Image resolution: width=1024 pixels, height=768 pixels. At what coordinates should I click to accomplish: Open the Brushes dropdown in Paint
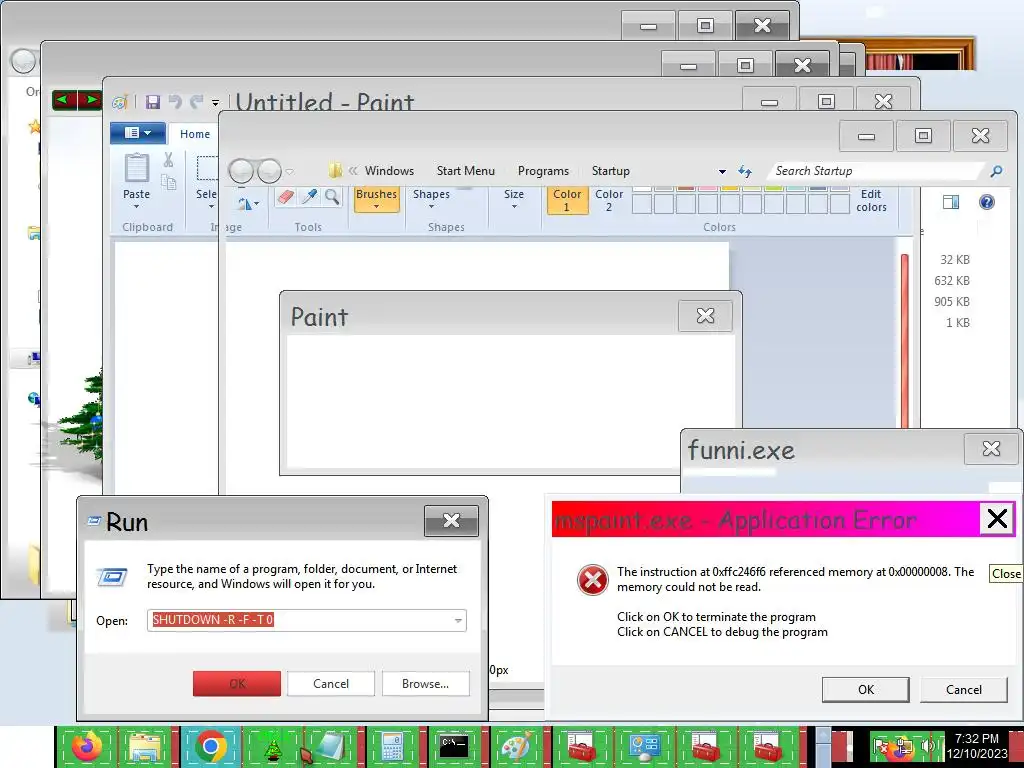[377, 200]
